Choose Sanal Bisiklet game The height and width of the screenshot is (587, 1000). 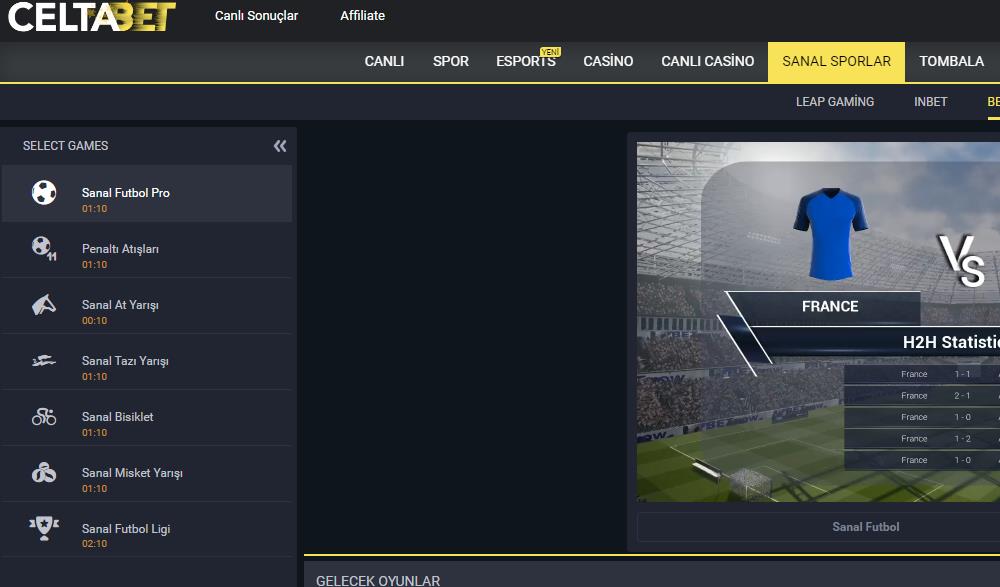pos(147,418)
